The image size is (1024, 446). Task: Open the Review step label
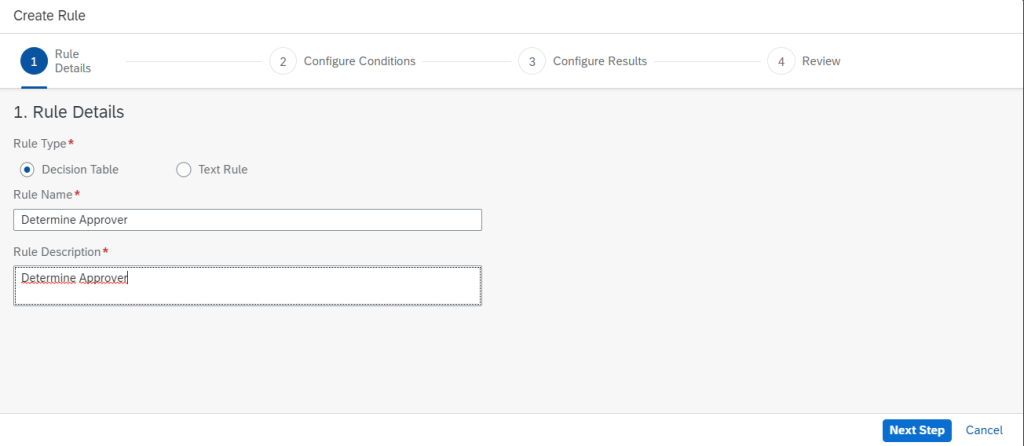pos(821,61)
